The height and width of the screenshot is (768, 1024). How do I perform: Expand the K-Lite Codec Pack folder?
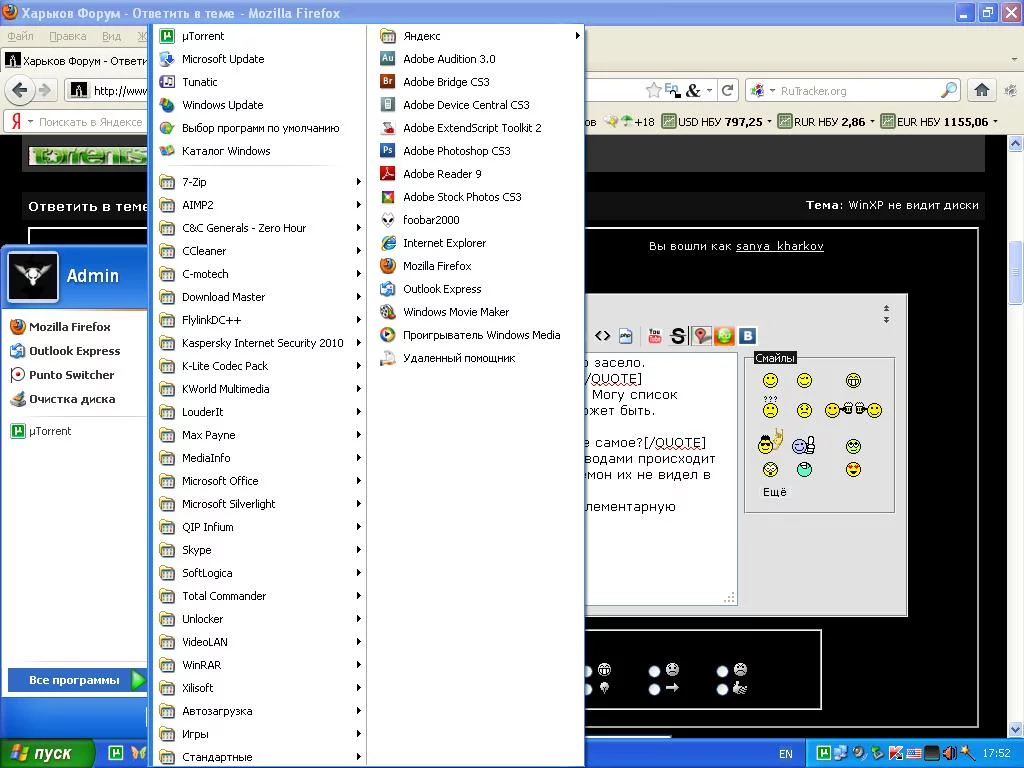coord(259,366)
